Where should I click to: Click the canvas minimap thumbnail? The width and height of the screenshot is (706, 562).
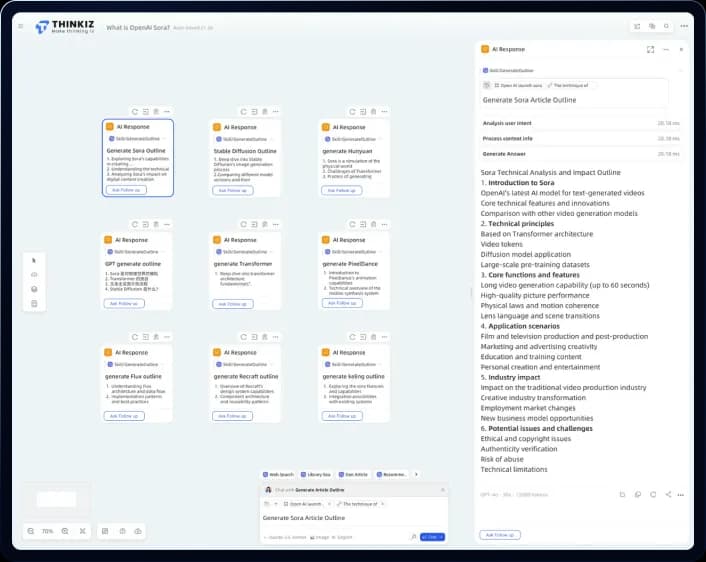click(x=56, y=499)
